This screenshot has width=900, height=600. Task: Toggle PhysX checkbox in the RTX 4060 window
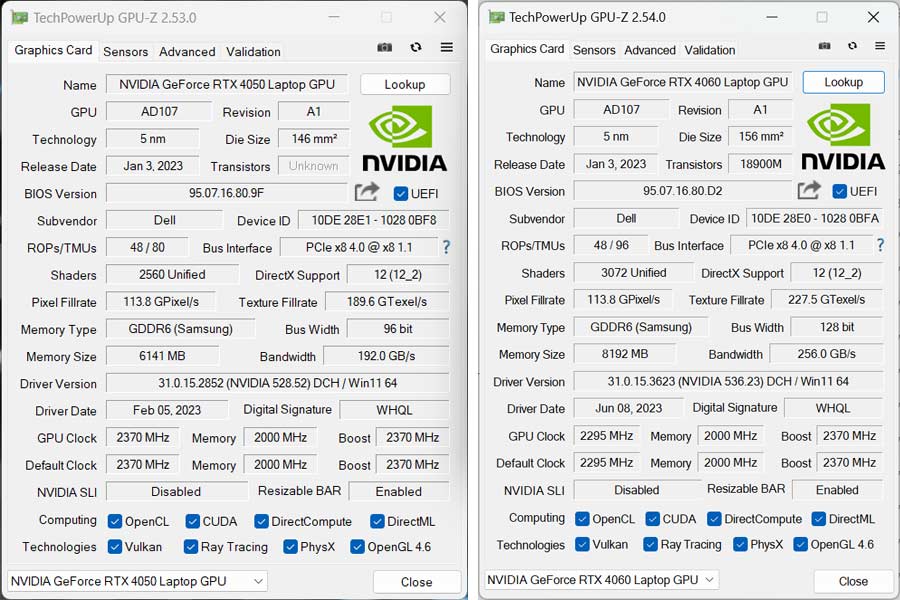pyautogui.click(x=740, y=544)
